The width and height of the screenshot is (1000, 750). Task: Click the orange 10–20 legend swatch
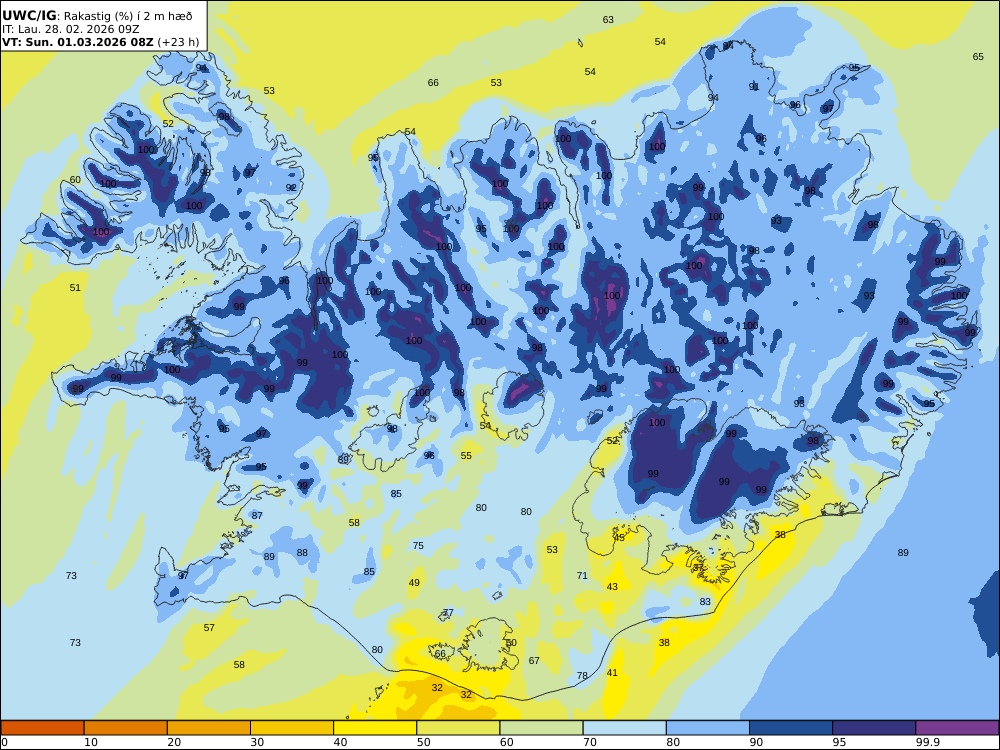[126, 728]
